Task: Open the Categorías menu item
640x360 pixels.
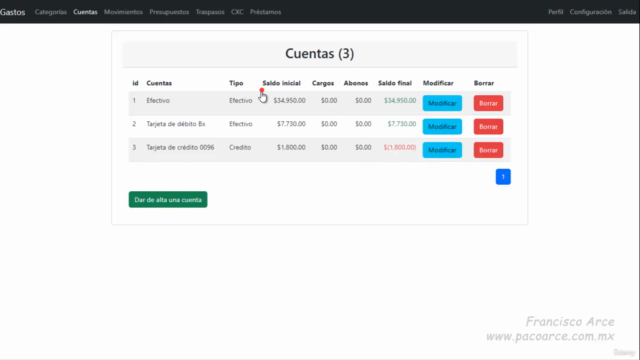Action: click(51, 12)
